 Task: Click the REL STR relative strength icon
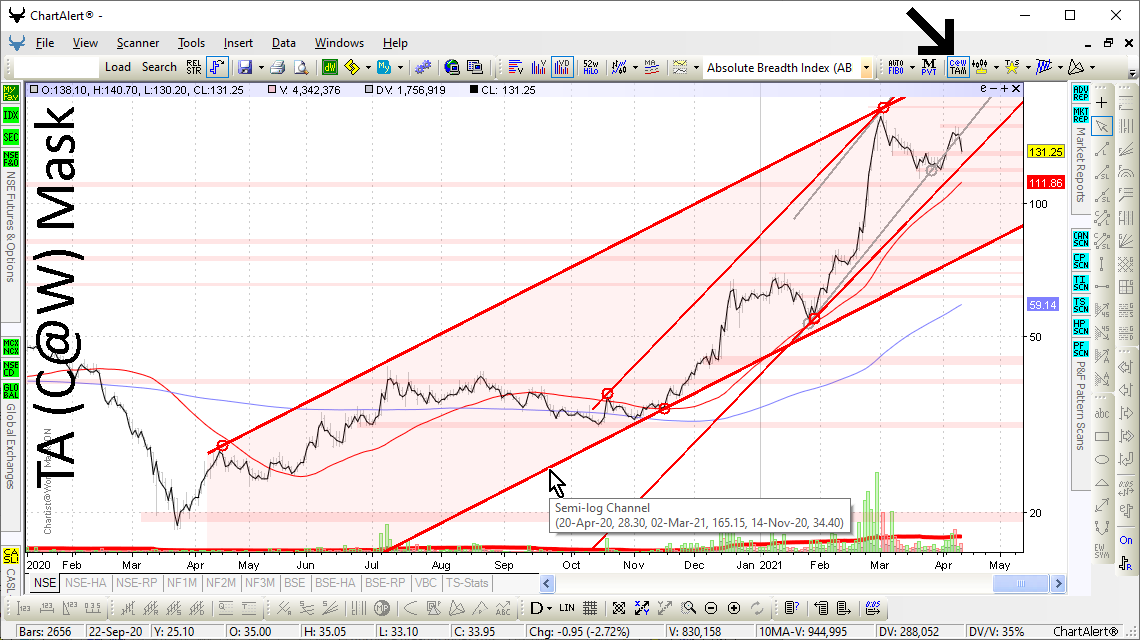coord(193,68)
